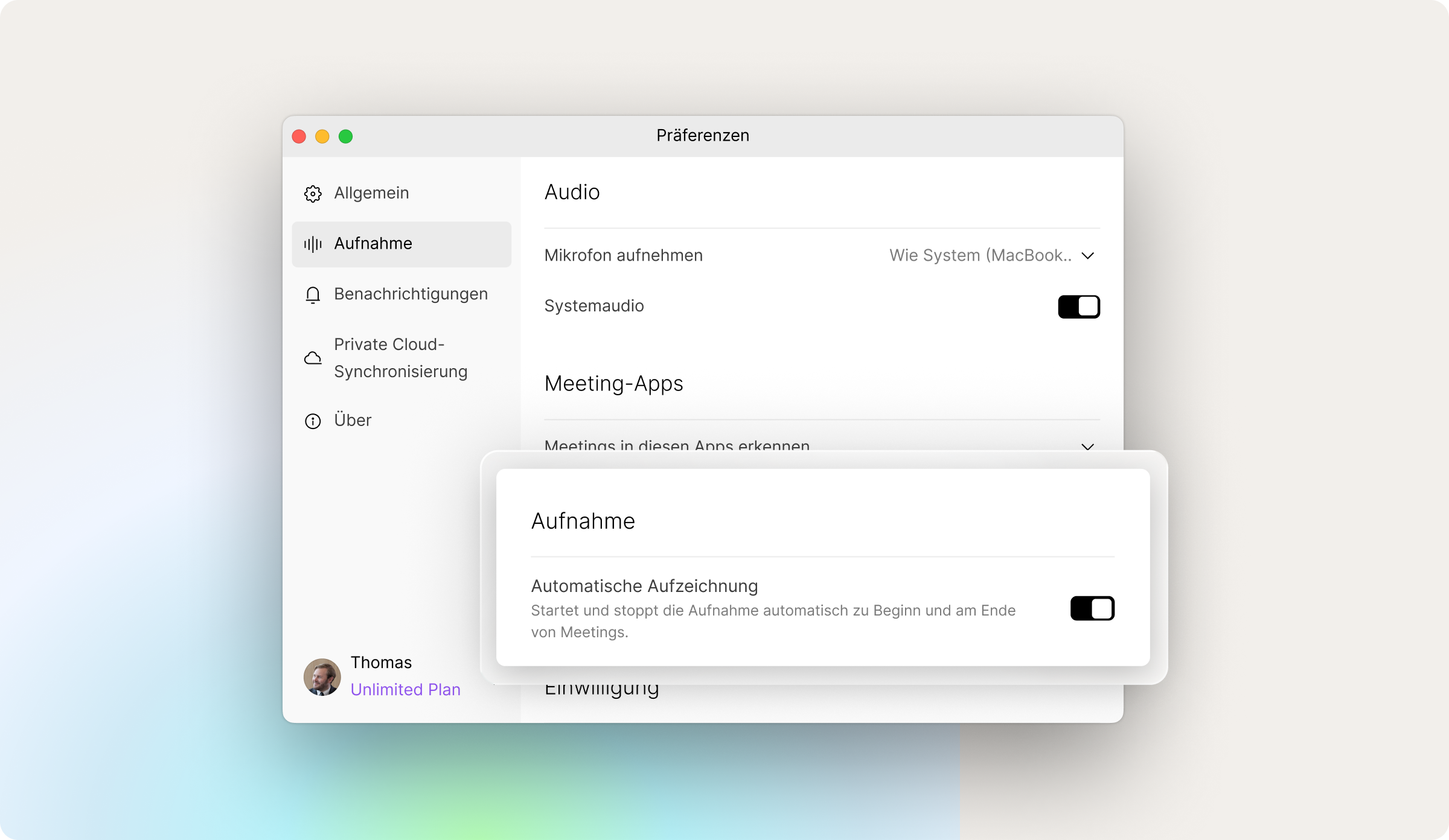Click the red close window button
The width and height of the screenshot is (1449, 840).
[299, 136]
